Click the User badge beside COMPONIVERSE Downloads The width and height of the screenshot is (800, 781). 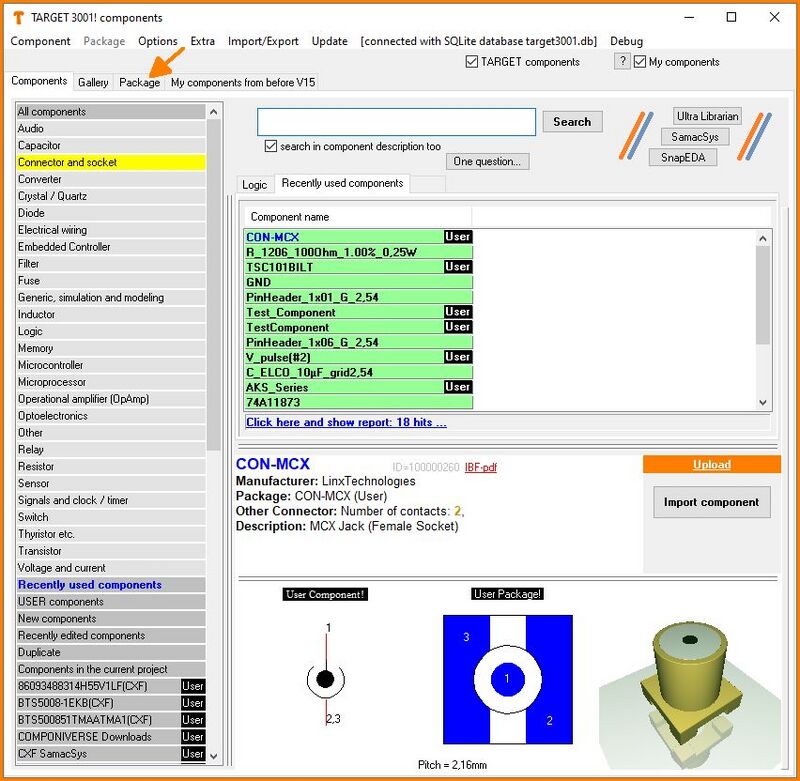click(193, 737)
